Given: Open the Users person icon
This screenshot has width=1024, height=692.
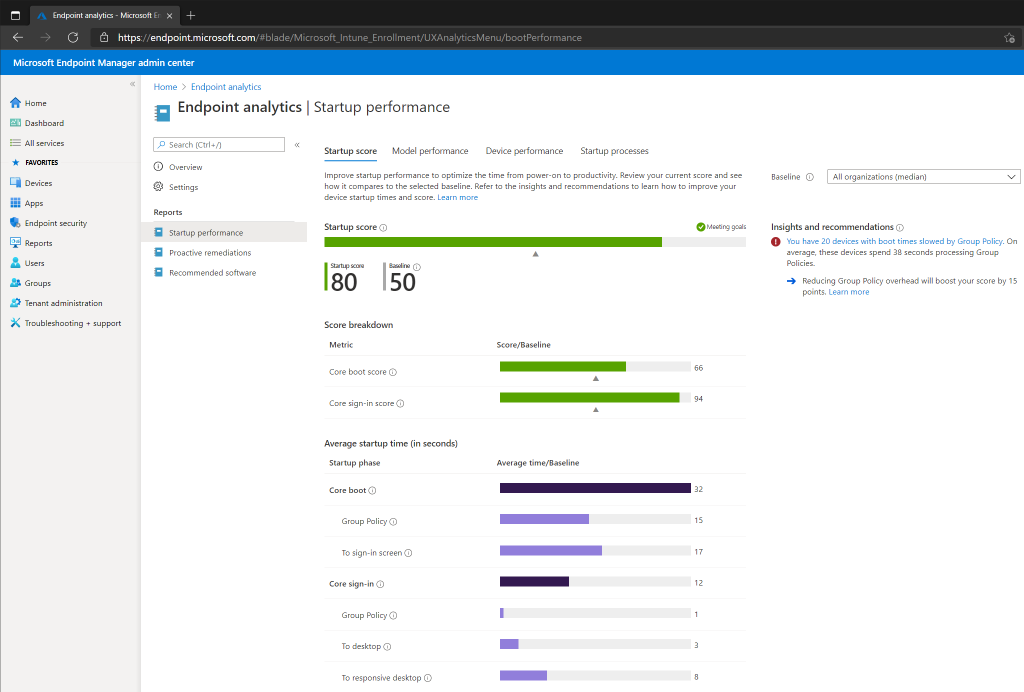Looking at the screenshot, I should pos(16,263).
